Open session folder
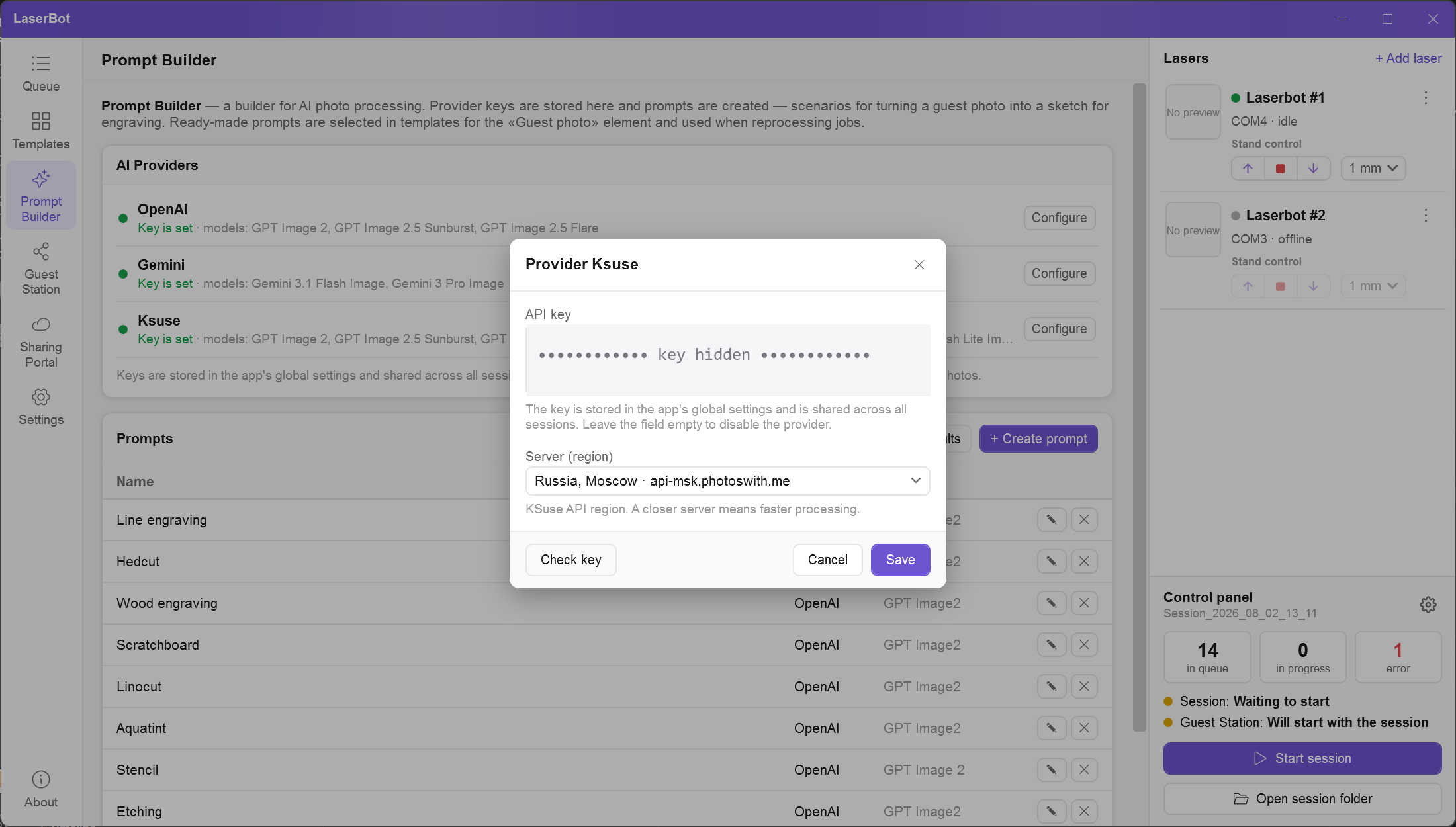The image size is (1456, 827). (1302, 799)
